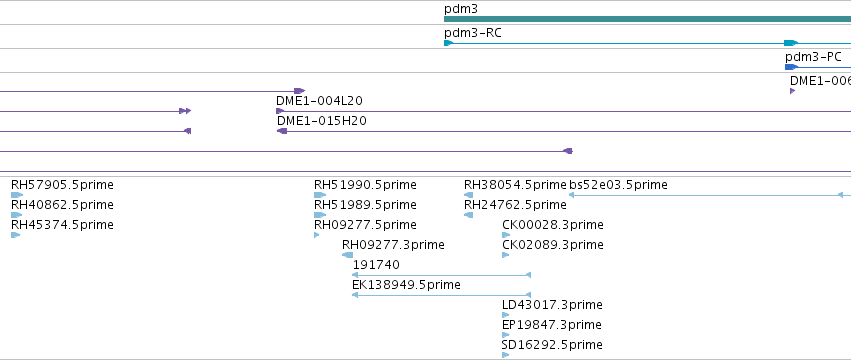The height and width of the screenshot is (360, 851).
Task: Select the RH38054.5prime arrow glyph
Action: coord(468,195)
